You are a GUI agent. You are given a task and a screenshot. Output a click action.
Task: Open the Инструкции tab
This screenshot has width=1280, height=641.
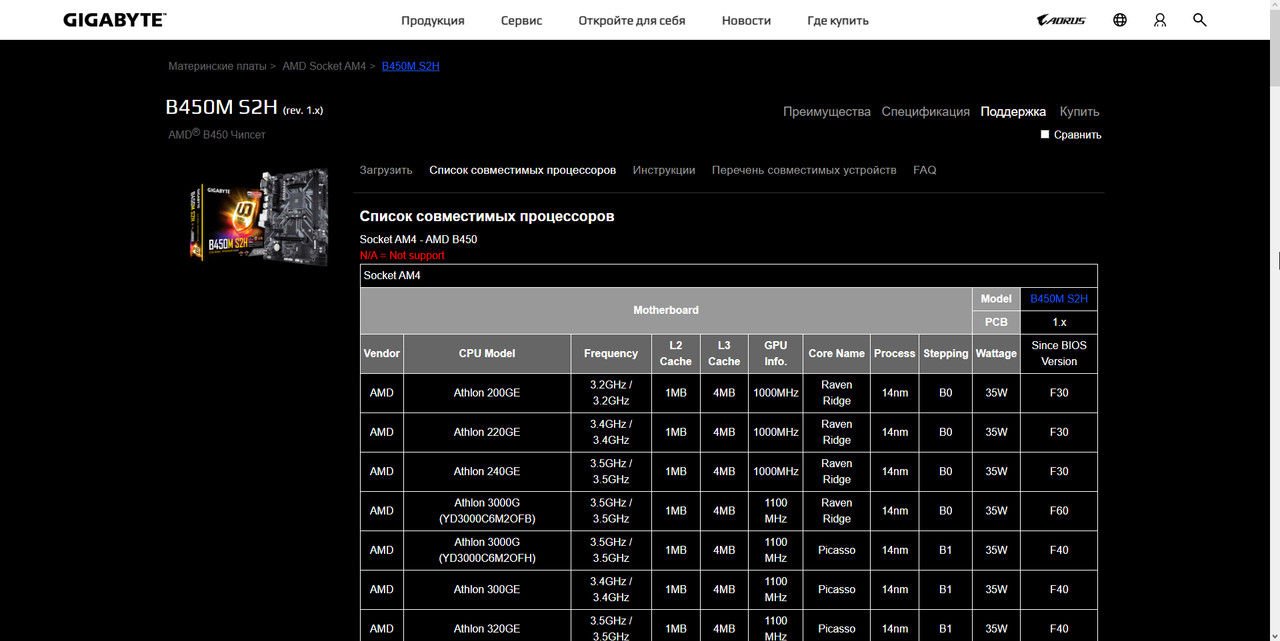(x=664, y=170)
